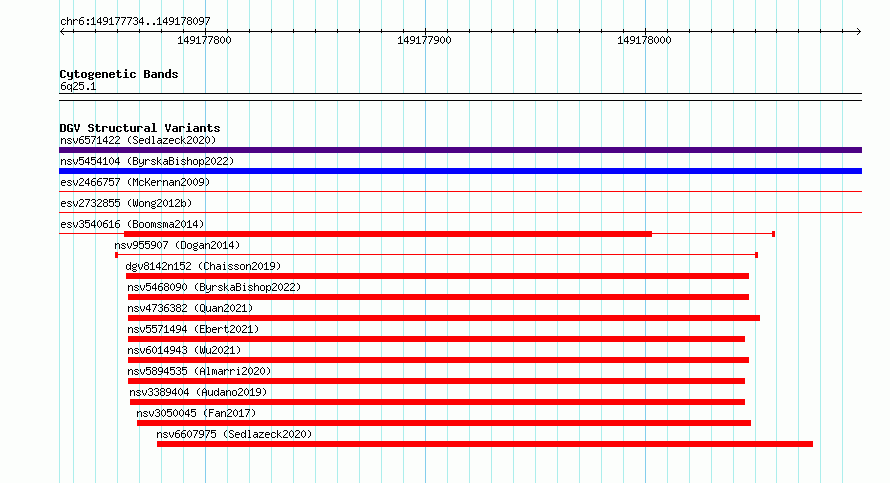The height and width of the screenshot is (483, 890).
Task: Select the blue nsv5454104 variant bar
Action: coord(460,171)
